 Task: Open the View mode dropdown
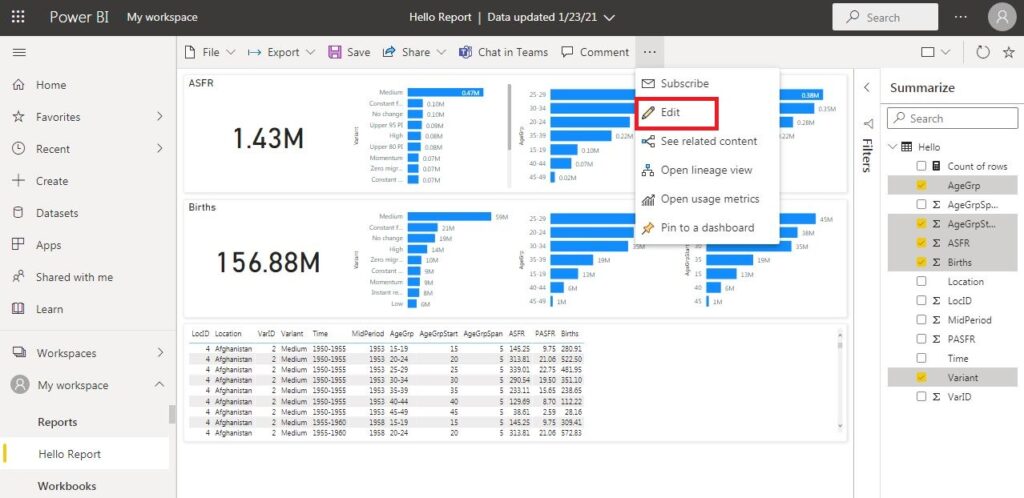[x=936, y=52]
